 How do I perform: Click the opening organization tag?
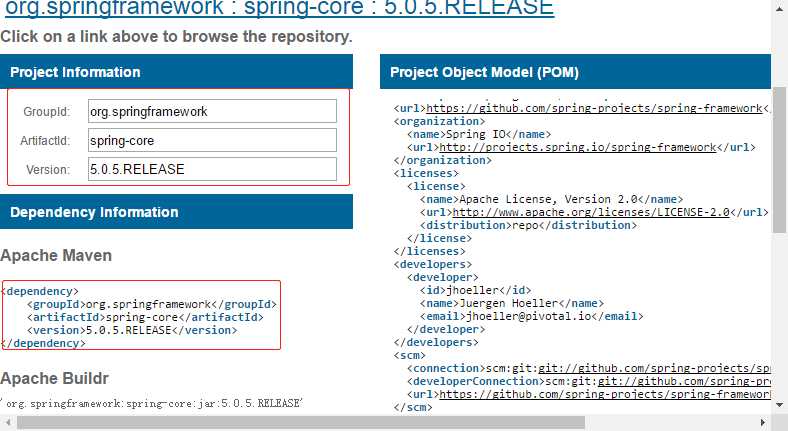coord(439,121)
